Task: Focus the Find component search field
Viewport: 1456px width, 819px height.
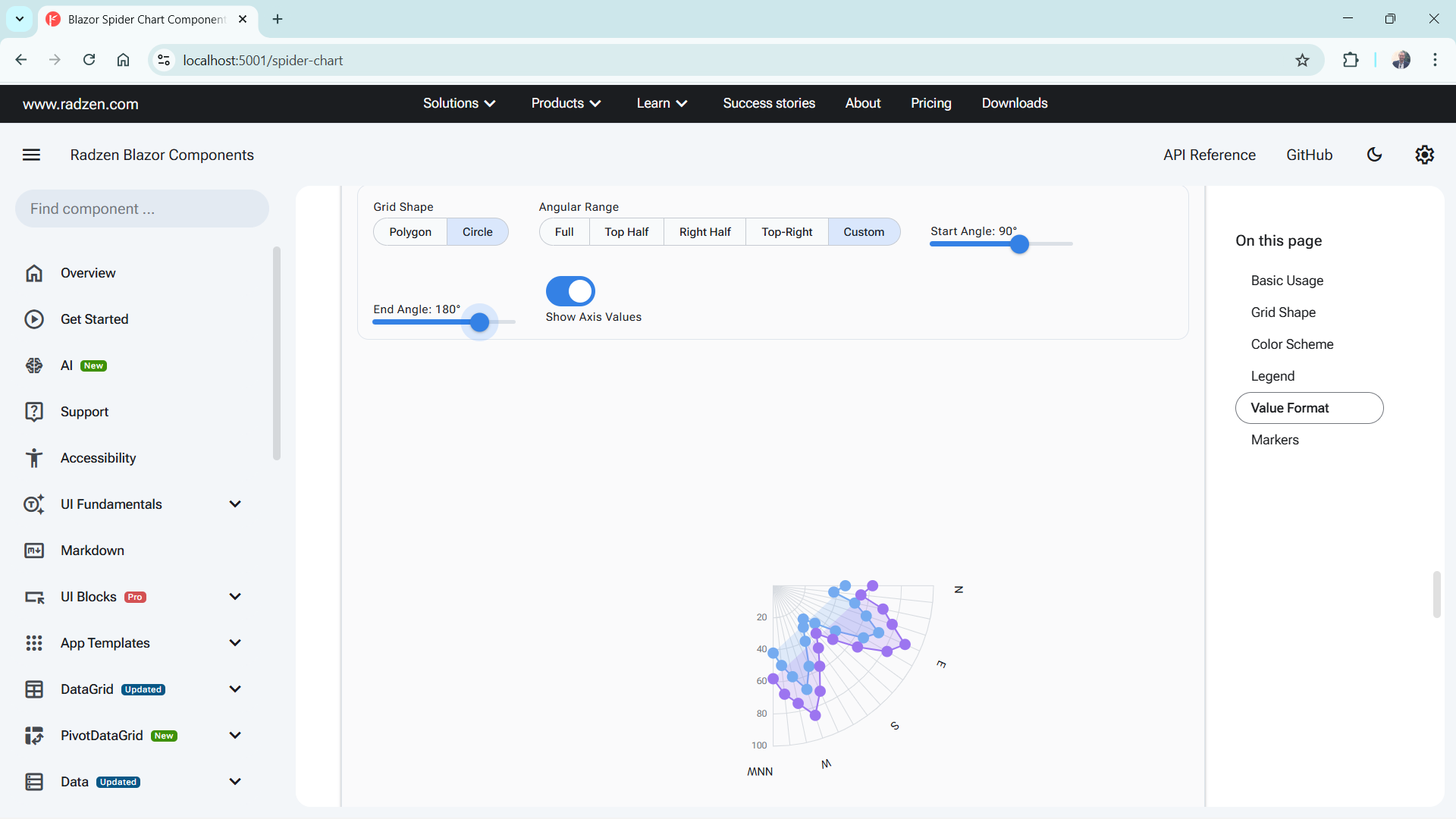Action: [x=142, y=209]
